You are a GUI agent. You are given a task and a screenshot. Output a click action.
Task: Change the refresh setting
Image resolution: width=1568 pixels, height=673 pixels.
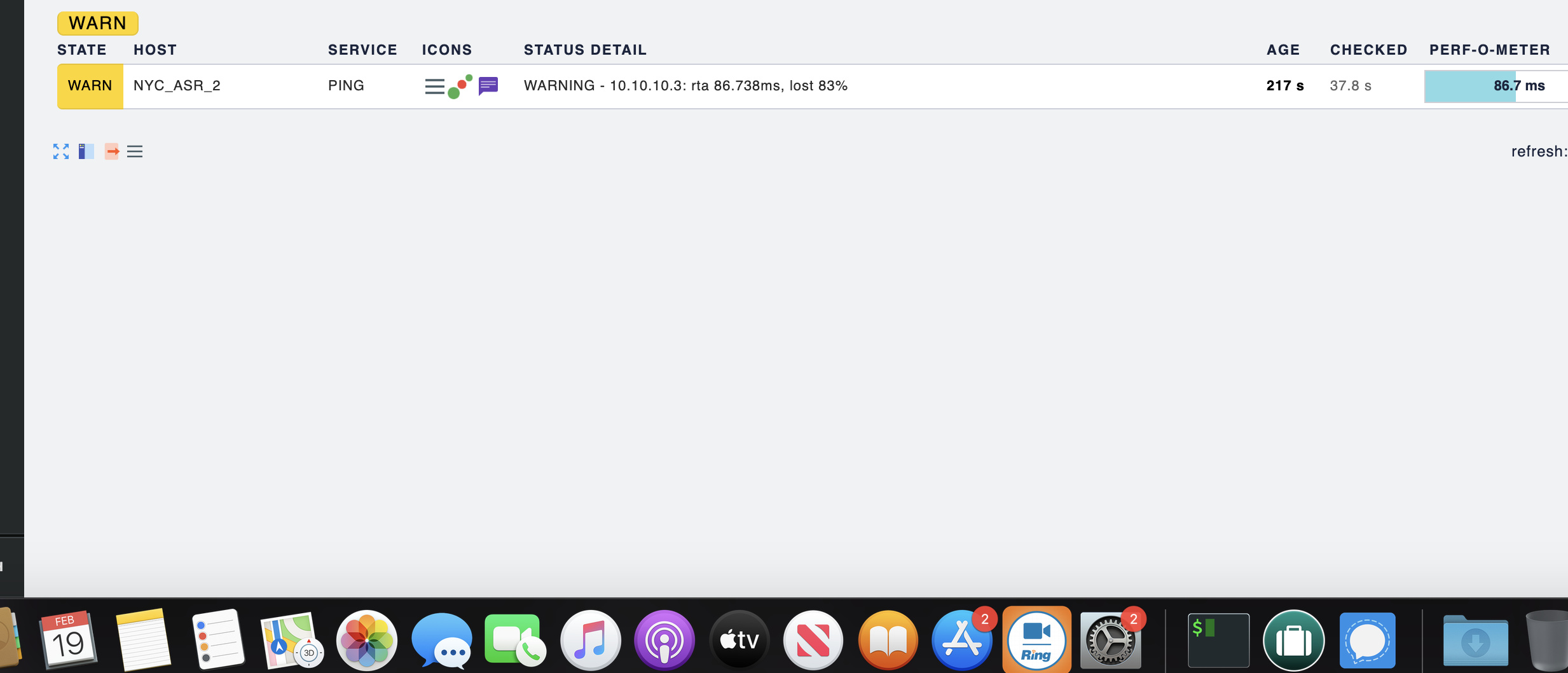coord(1538,151)
